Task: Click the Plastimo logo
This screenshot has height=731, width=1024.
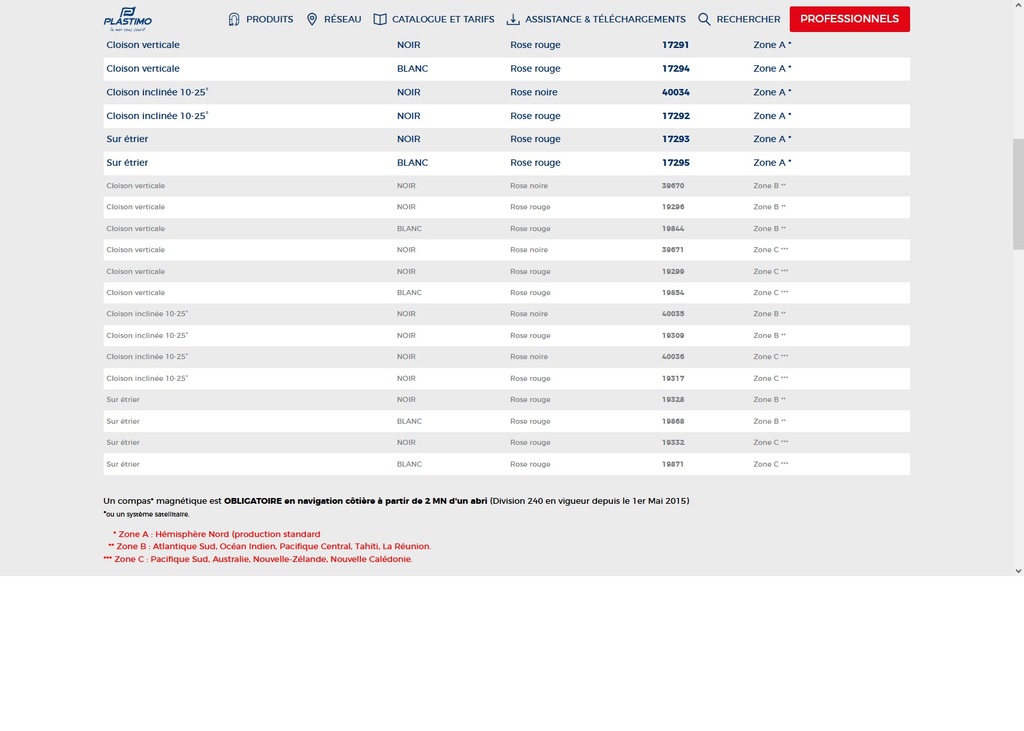Action: (x=128, y=19)
